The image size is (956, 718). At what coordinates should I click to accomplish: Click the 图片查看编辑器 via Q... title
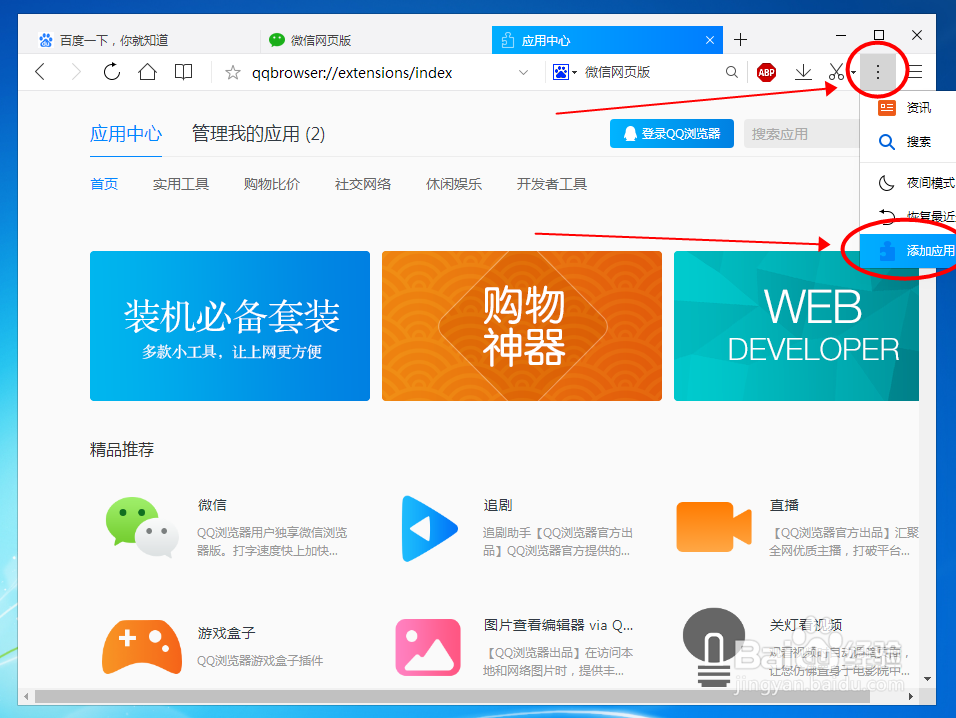[x=558, y=625]
